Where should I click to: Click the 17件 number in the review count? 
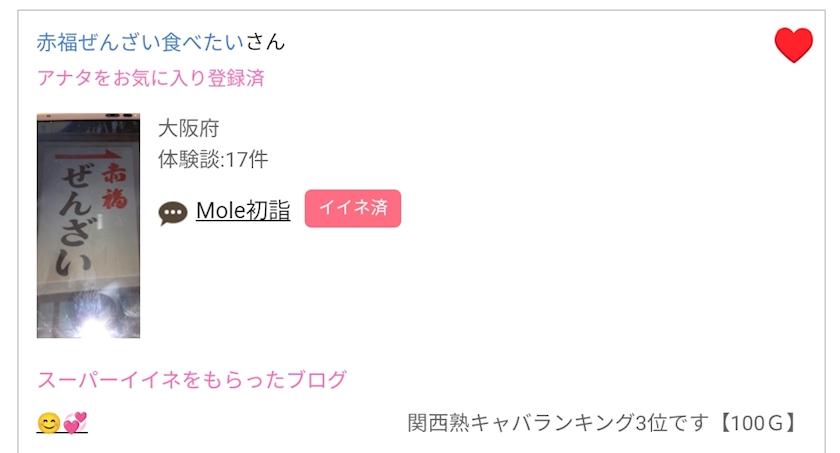pyautogui.click(x=247, y=160)
